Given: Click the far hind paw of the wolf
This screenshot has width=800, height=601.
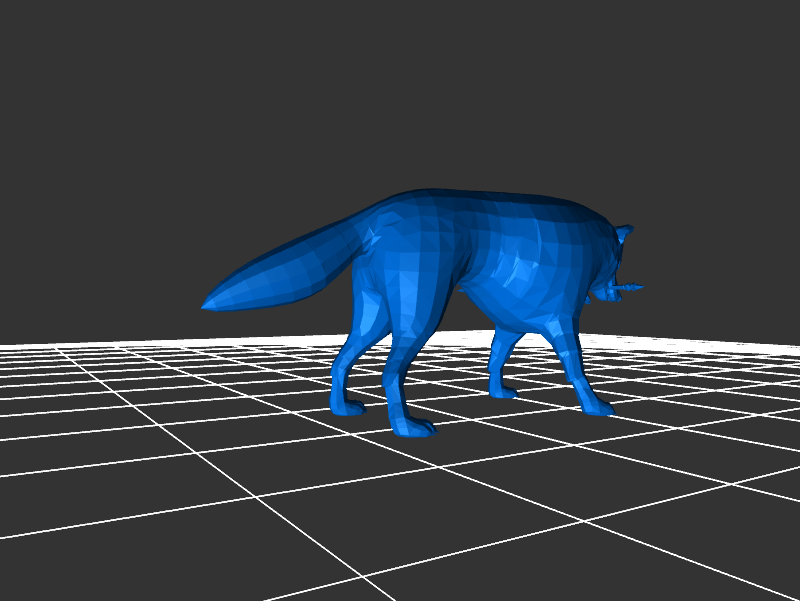Looking at the screenshot, I should click(346, 406).
